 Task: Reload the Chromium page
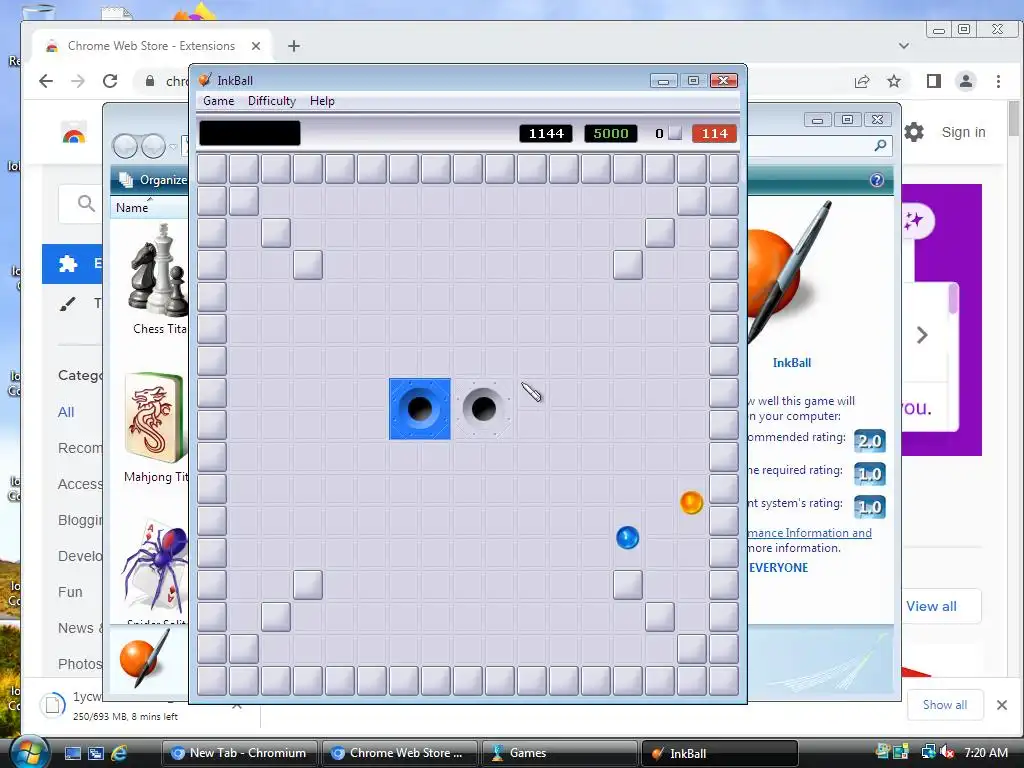pos(110,81)
